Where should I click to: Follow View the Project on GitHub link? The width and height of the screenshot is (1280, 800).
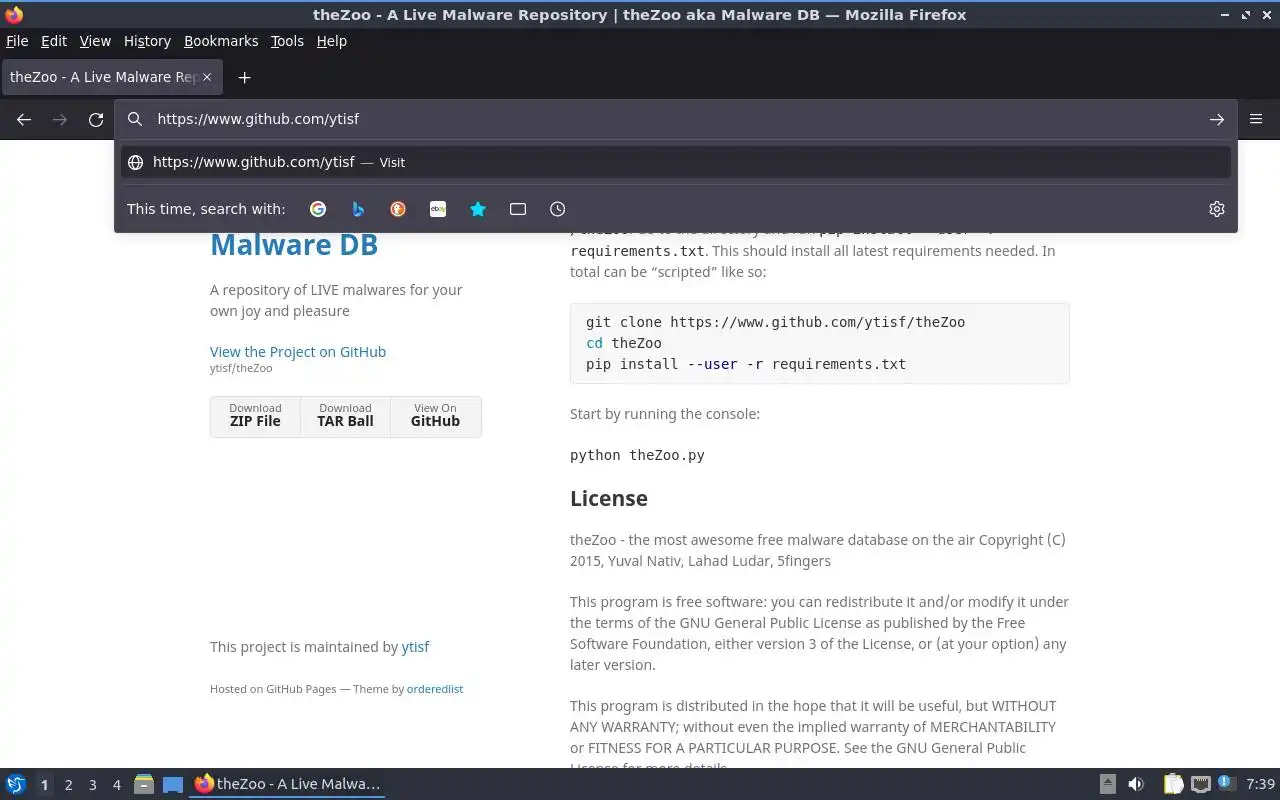pyautogui.click(x=298, y=351)
